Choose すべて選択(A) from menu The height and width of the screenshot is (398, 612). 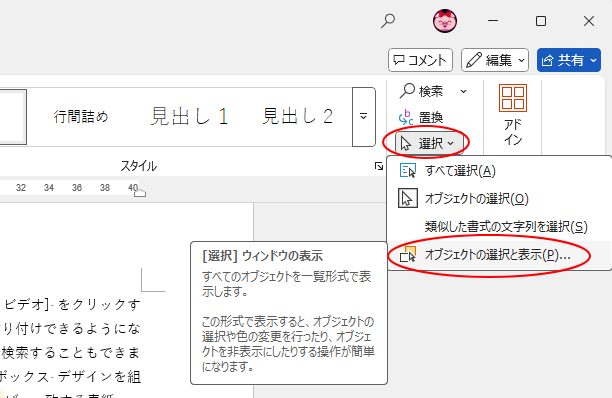(x=499, y=171)
